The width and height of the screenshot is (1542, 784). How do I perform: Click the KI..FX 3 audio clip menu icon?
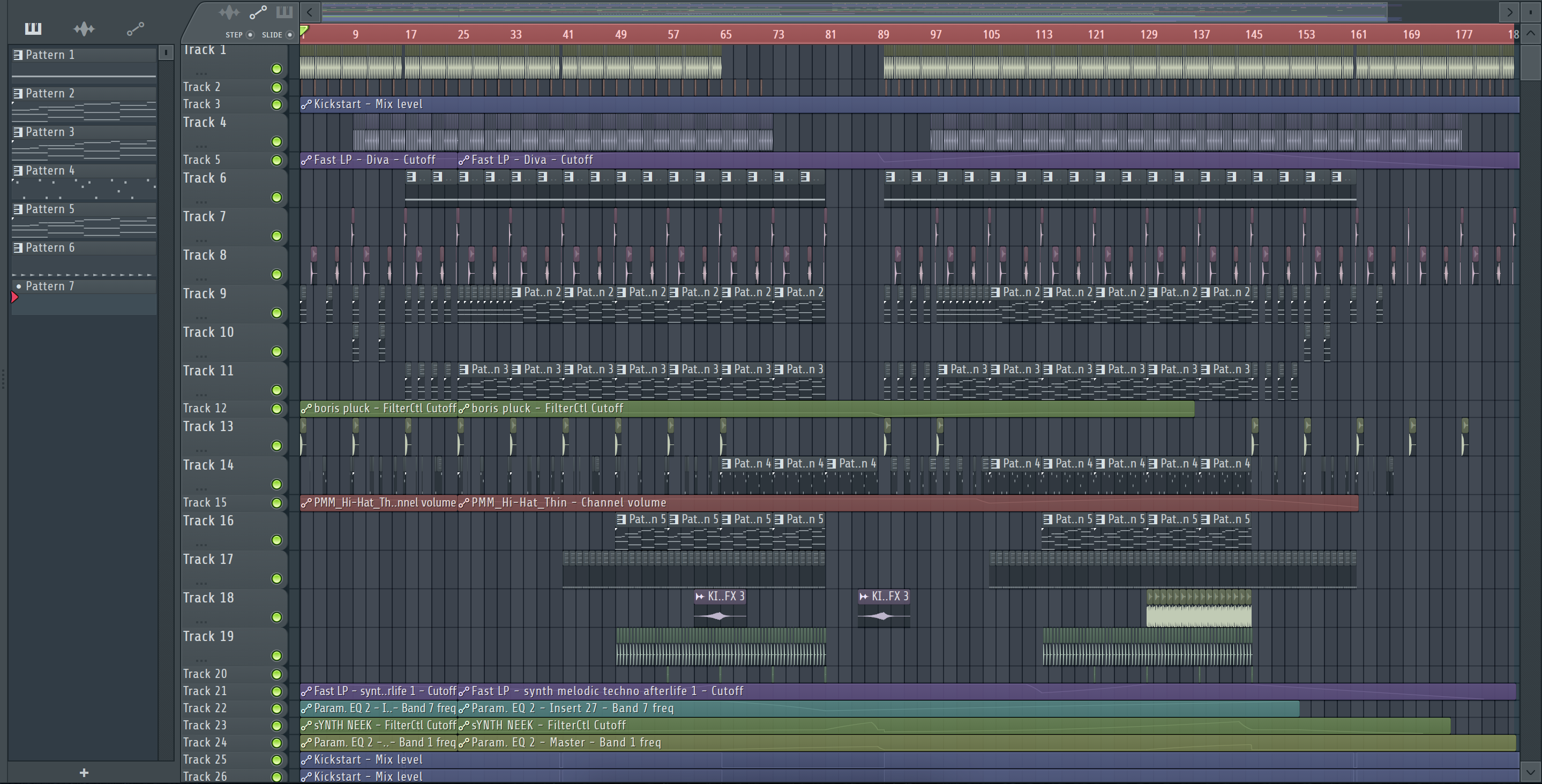click(700, 596)
